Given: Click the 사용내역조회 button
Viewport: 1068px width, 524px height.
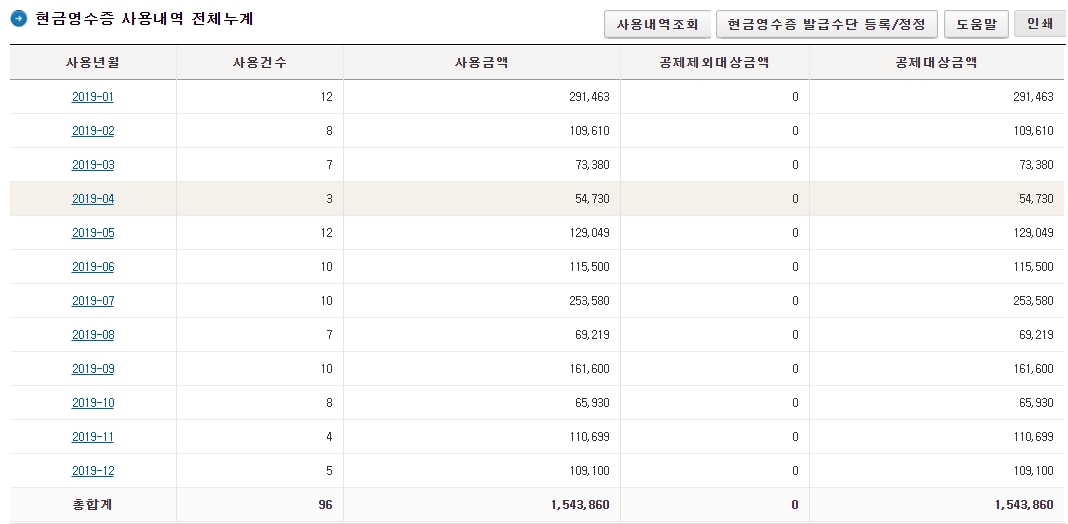Looking at the screenshot, I should point(657,25).
